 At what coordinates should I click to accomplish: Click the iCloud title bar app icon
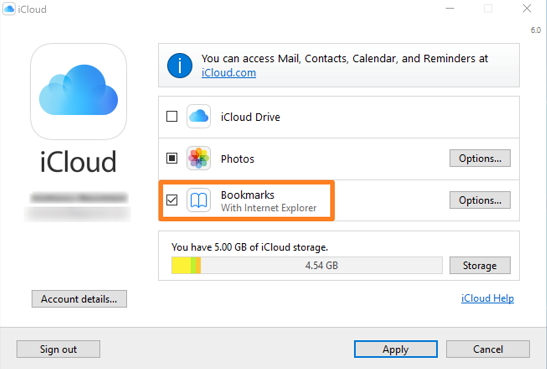(9, 9)
